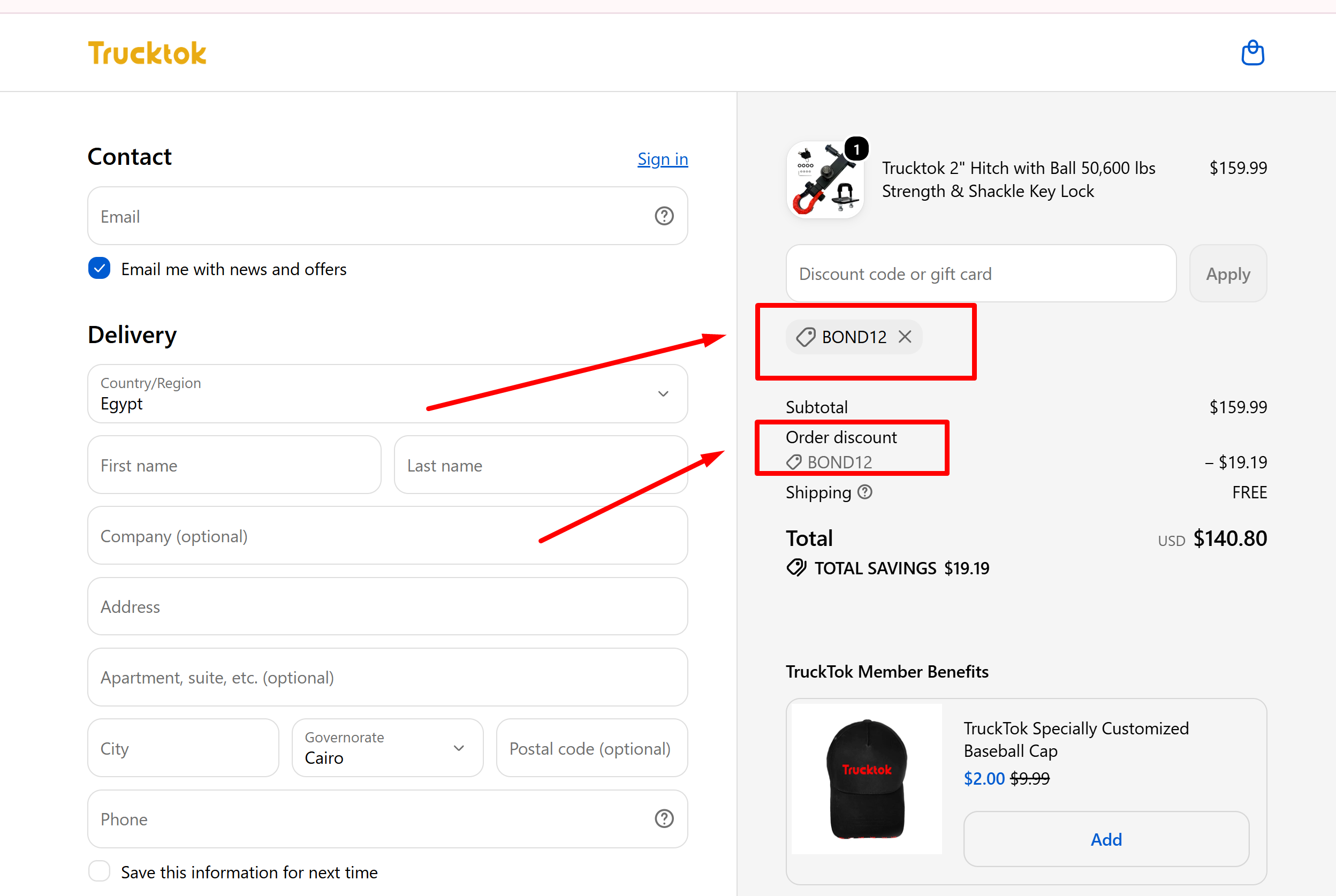1336x896 pixels.
Task: Click the Trucktok 2" Hitch product title
Action: click(1018, 179)
